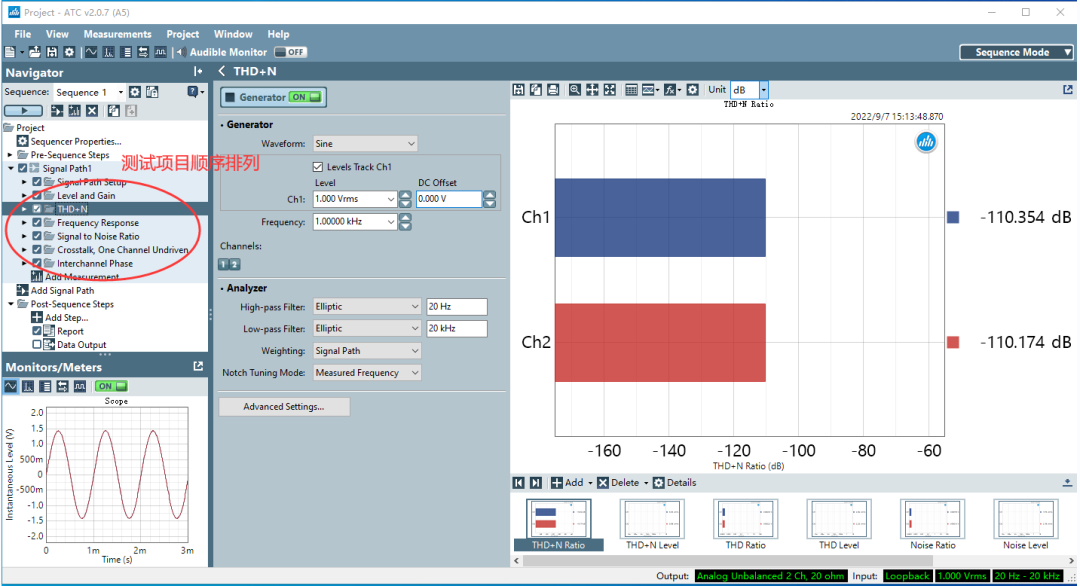This screenshot has height=586, width=1080.
Task: Open the File menu
Action: [23, 34]
